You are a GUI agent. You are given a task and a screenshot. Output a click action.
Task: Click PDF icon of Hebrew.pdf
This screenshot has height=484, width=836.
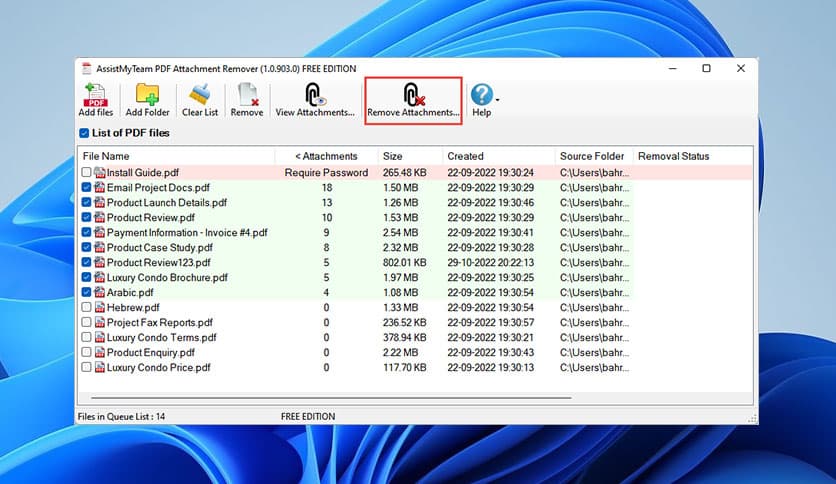point(100,307)
